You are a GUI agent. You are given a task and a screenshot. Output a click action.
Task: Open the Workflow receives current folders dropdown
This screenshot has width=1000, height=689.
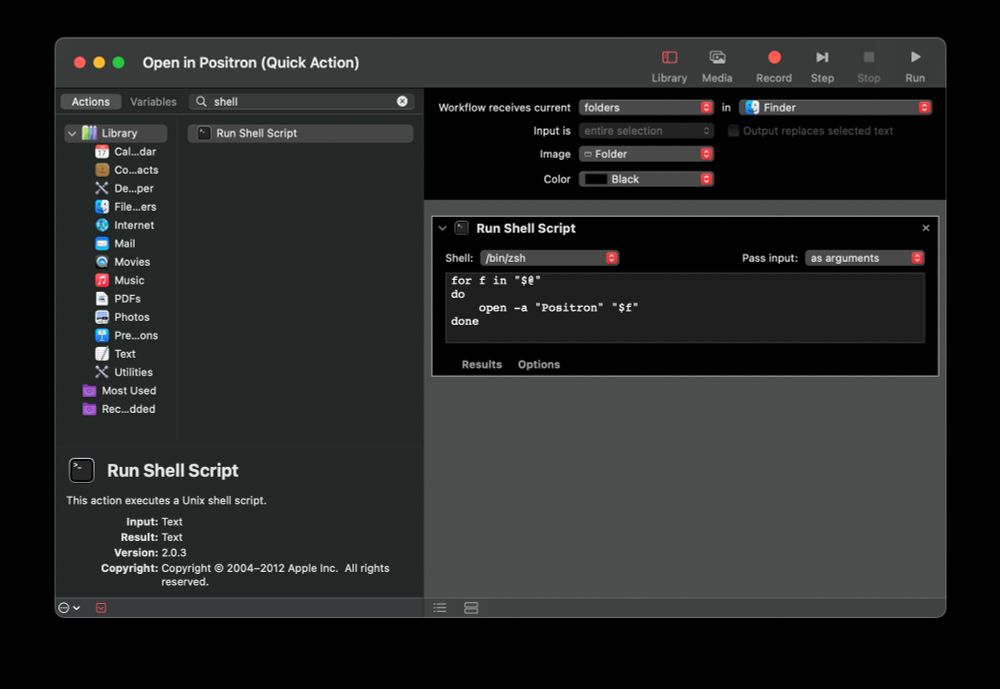[646, 108]
